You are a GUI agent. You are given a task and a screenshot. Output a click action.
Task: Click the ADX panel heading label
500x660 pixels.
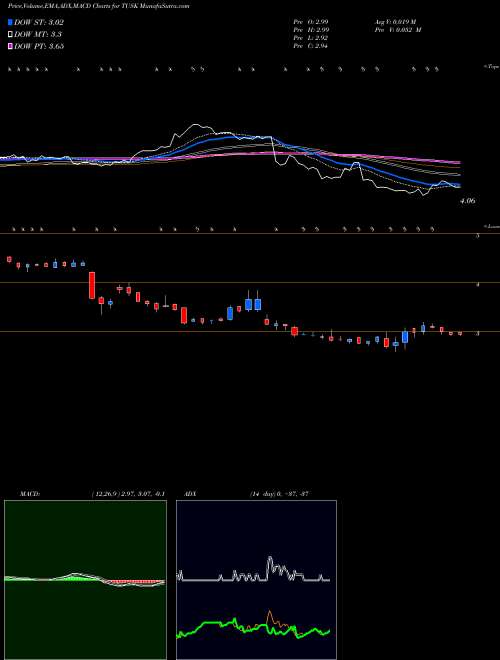pyautogui.click(x=191, y=493)
